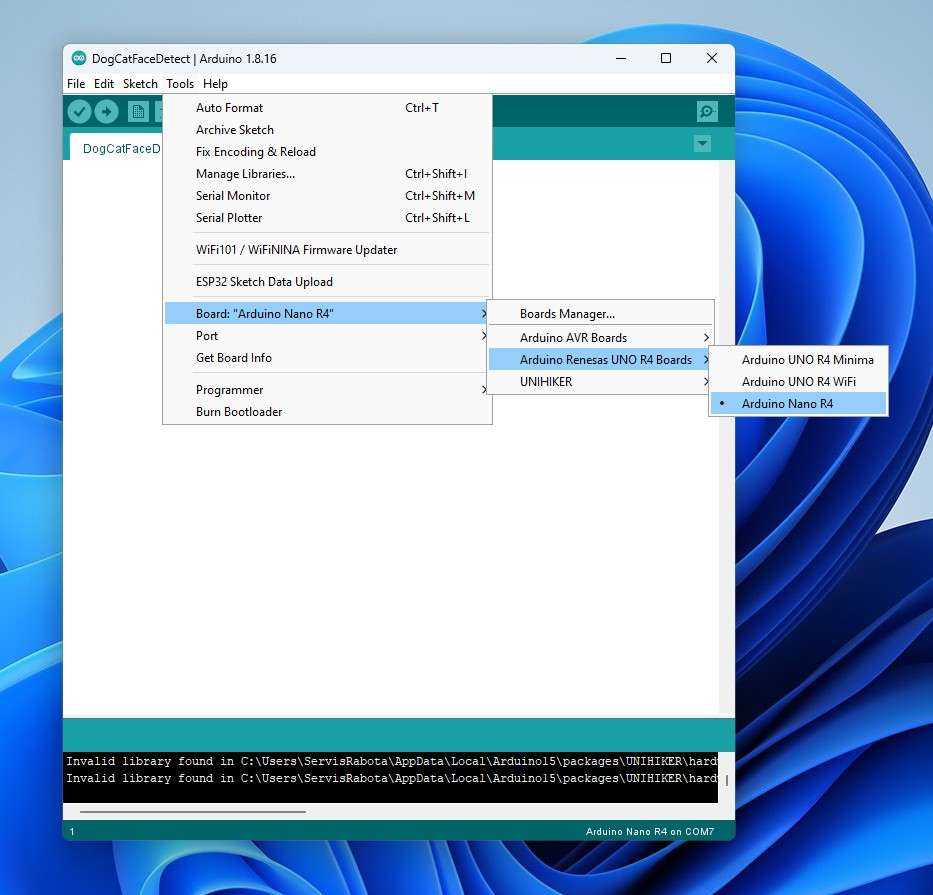The height and width of the screenshot is (895, 933).
Task: Open Serial Plotter
Action: click(327, 218)
